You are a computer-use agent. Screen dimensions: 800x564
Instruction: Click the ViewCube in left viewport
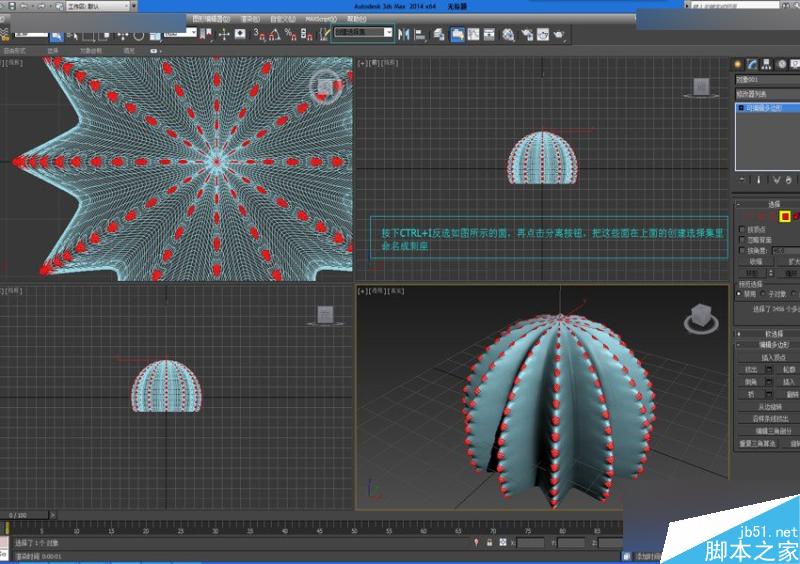tap(325, 315)
